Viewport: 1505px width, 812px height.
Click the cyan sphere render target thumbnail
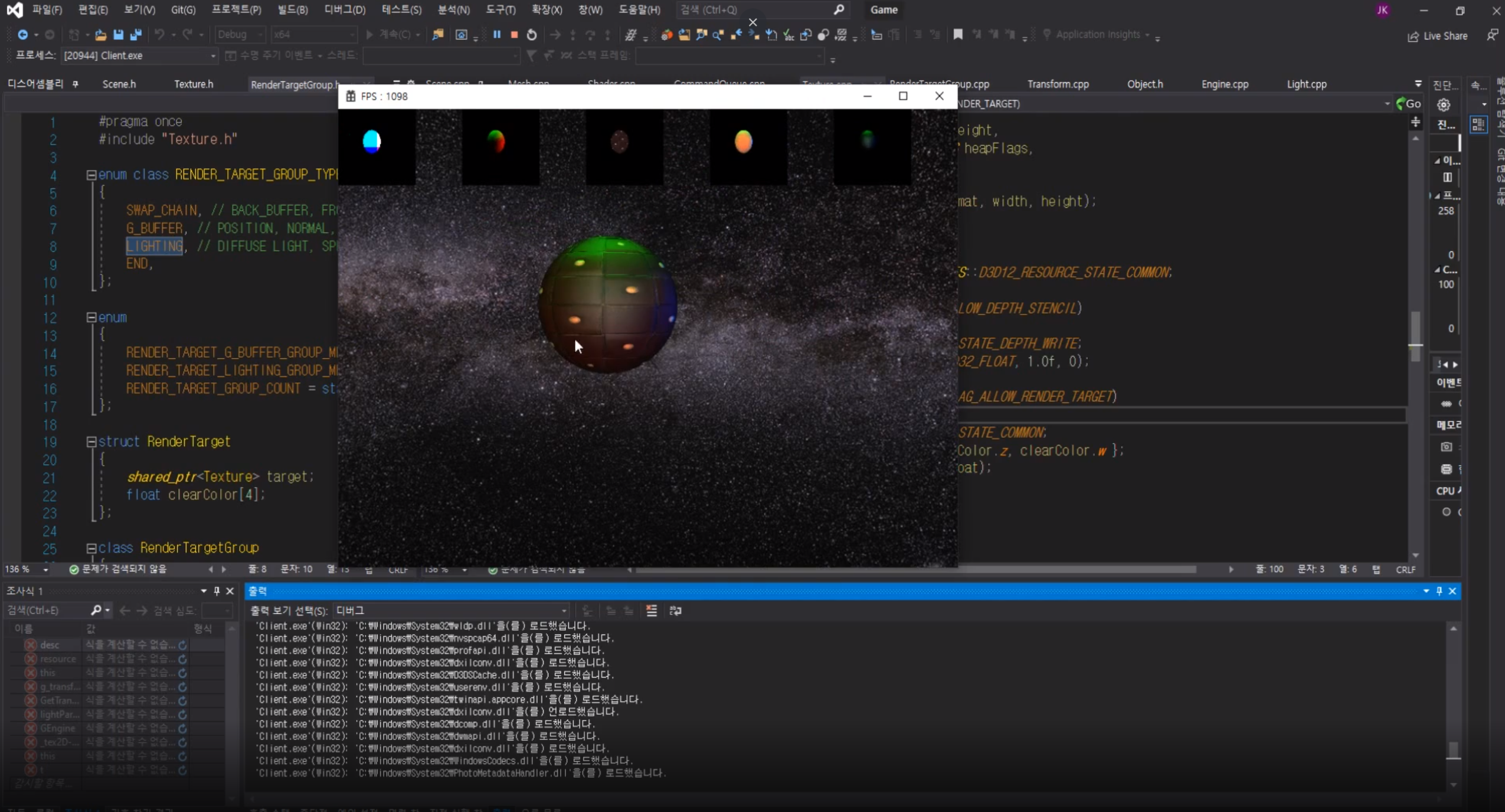point(372,142)
